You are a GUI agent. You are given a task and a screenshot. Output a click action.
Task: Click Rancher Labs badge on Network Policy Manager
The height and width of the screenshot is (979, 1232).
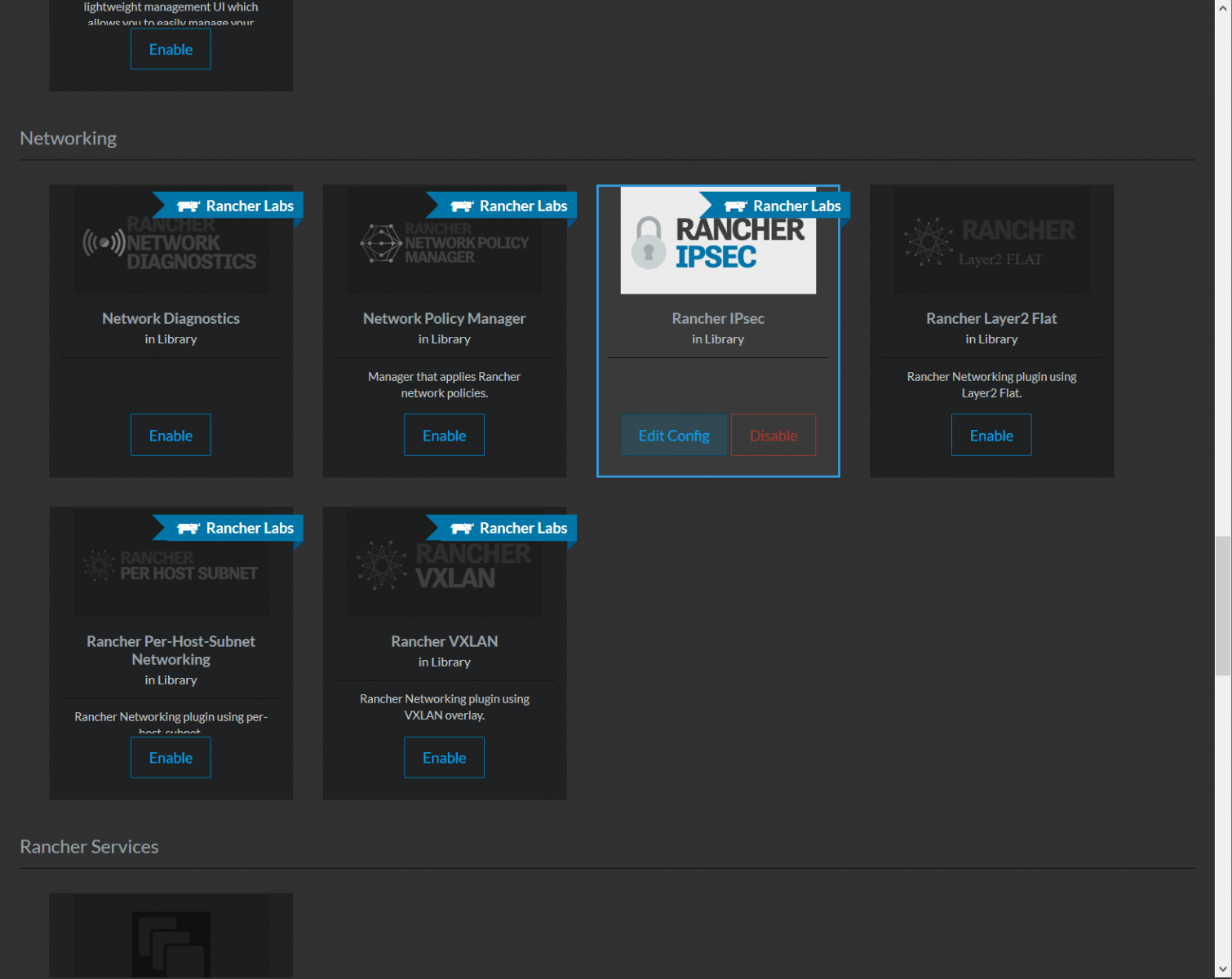coord(502,206)
